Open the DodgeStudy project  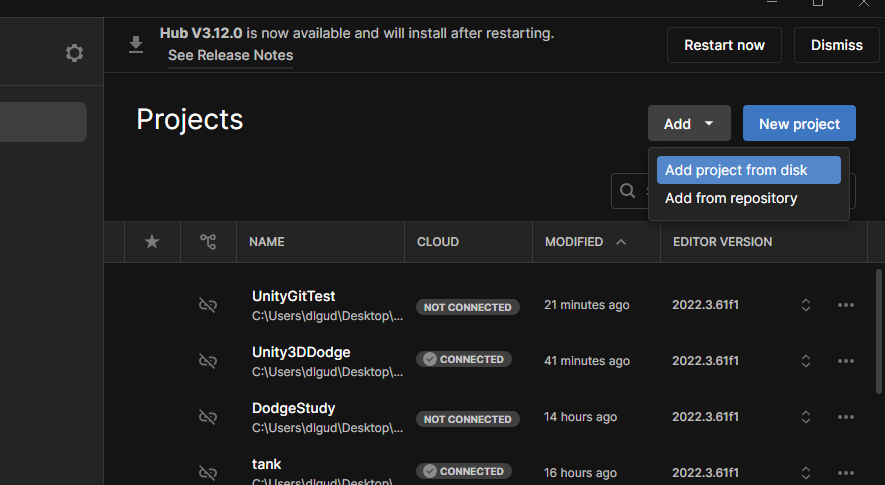pos(293,408)
